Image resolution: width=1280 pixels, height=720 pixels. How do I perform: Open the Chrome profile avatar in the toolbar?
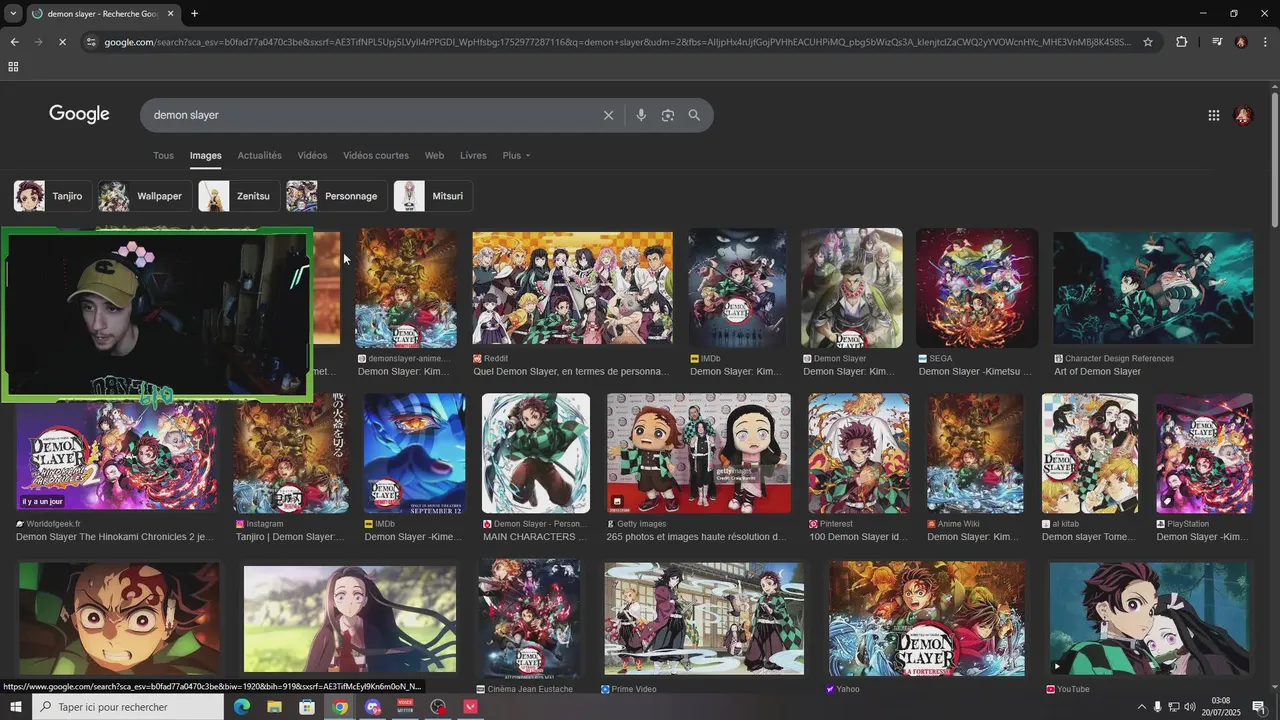1241,42
